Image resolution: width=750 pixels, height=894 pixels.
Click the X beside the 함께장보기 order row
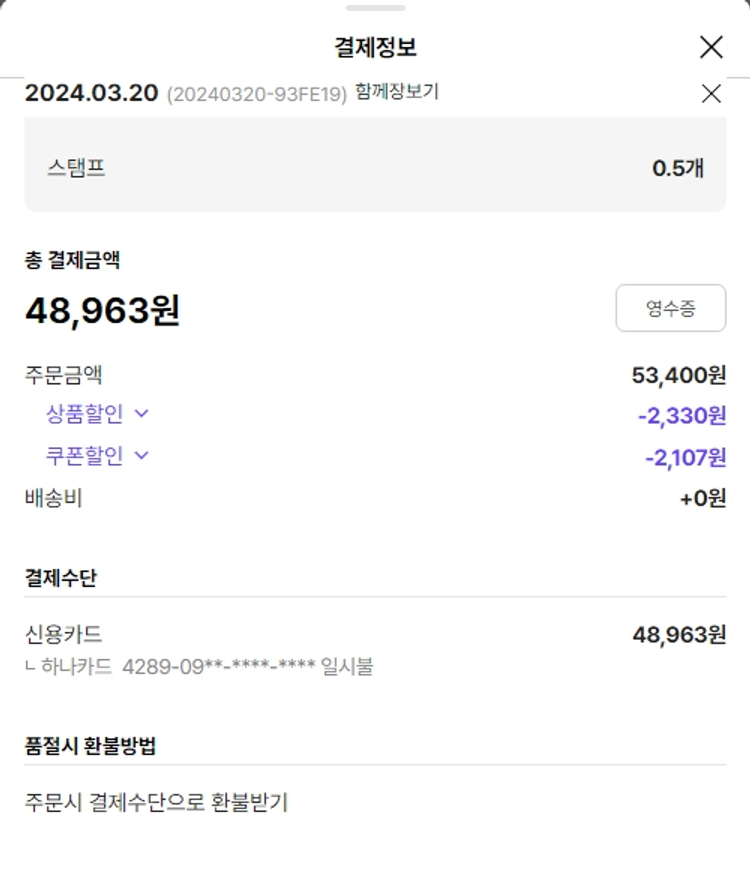coord(711,94)
